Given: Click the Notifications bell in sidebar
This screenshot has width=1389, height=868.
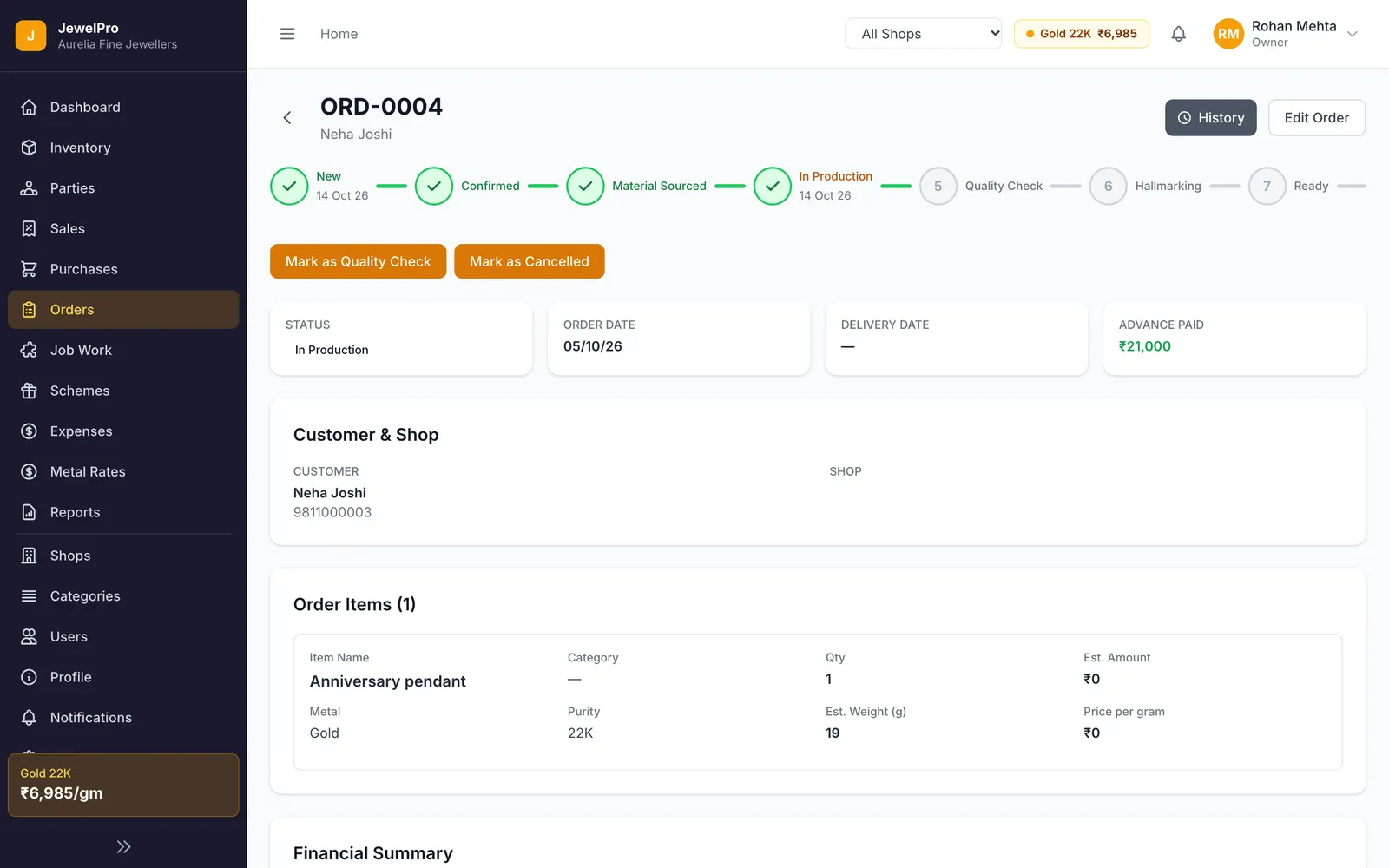Looking at the screenshot, I should coord(29,718).
